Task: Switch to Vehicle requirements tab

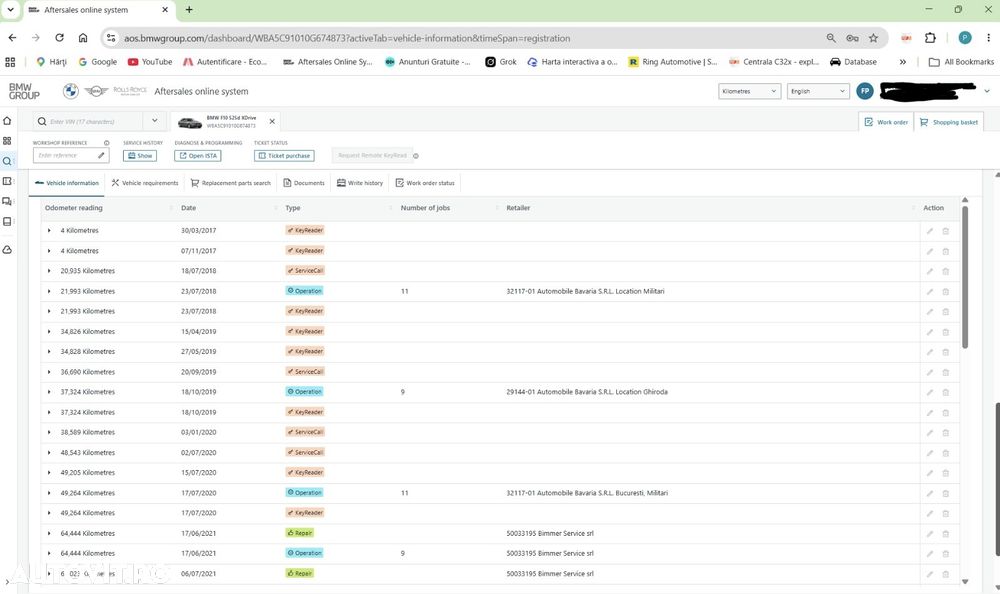Action: pyautogui.click(x=145, y=183)
